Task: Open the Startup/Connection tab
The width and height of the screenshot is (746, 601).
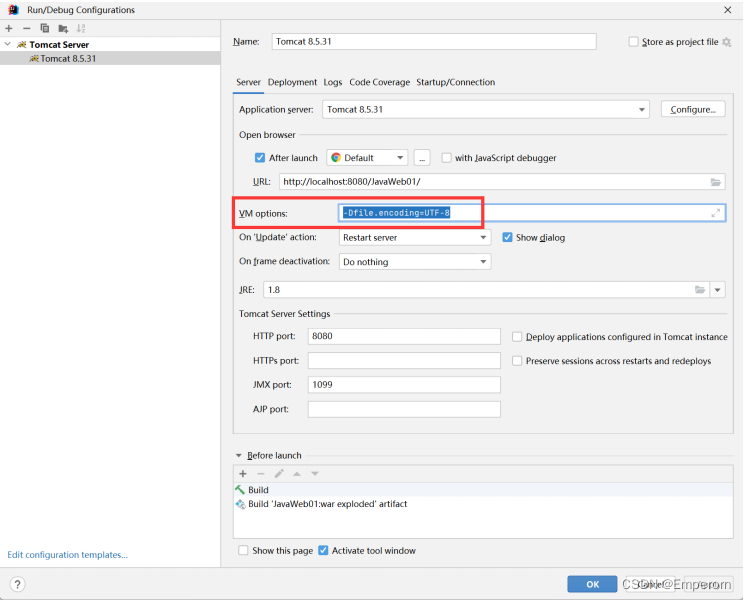Action: tap(455, 82)
